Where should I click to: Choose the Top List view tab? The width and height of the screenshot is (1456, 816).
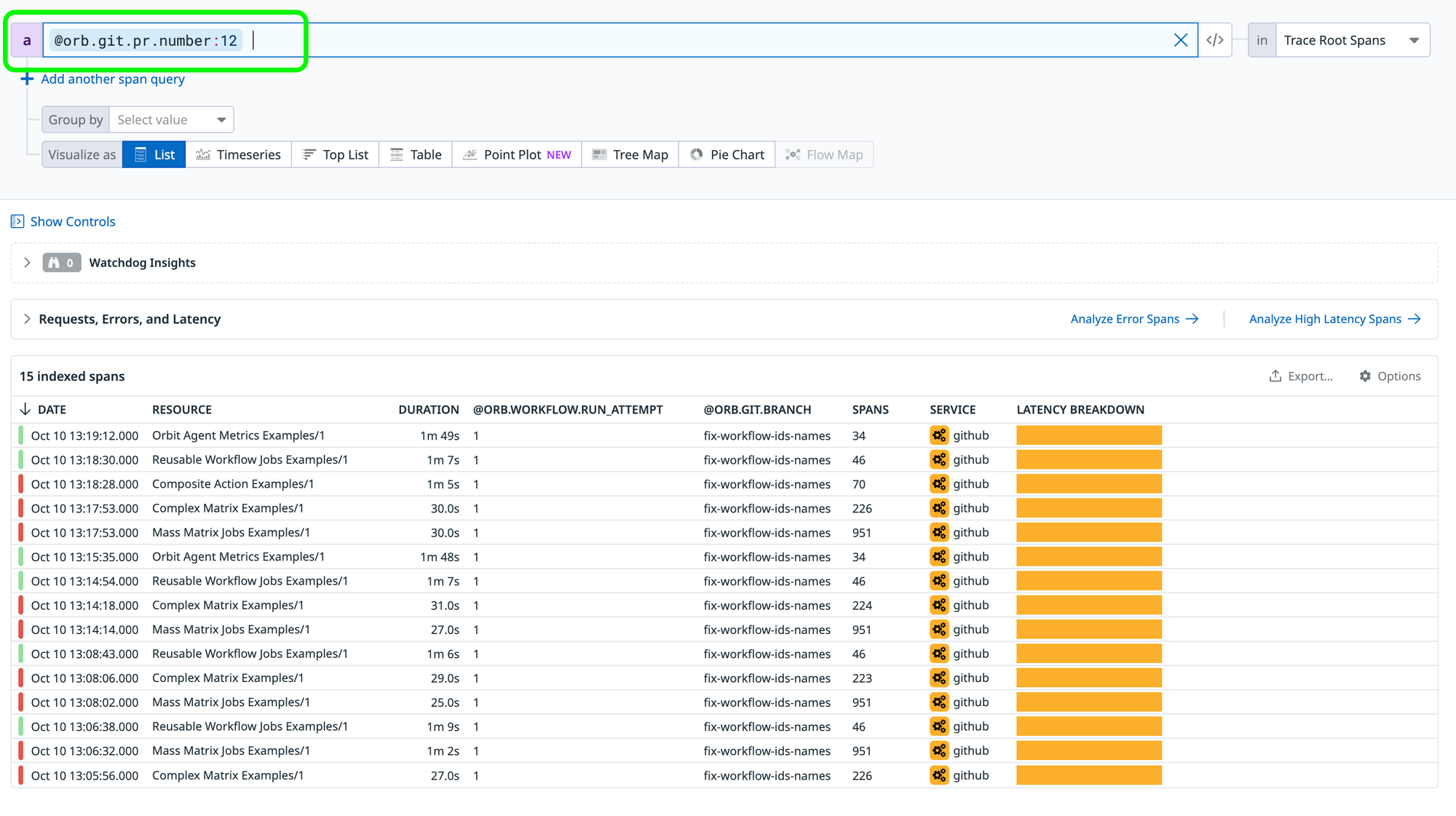pos(336,155)
